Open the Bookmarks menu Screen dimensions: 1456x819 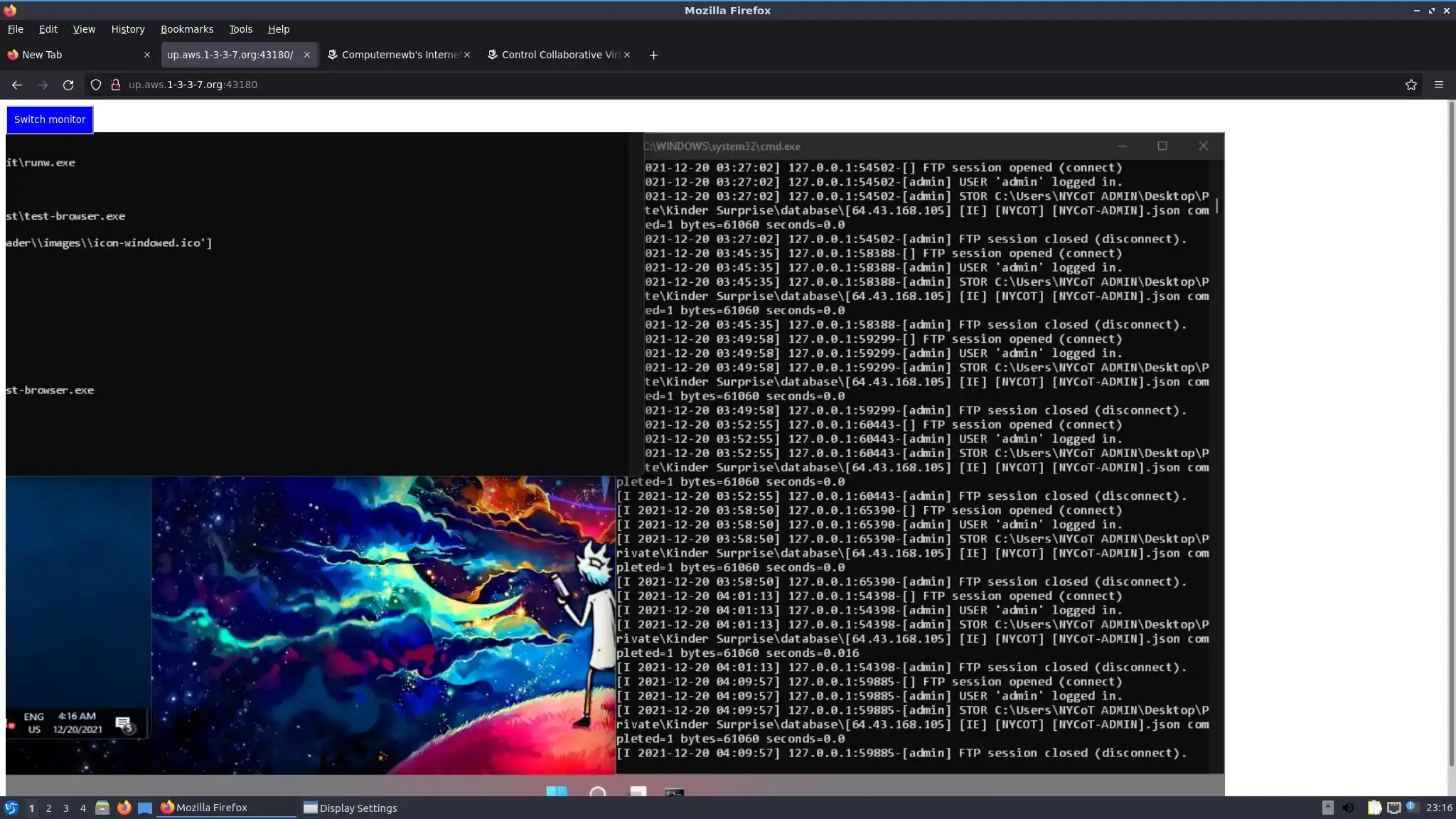tap(187, 29)
